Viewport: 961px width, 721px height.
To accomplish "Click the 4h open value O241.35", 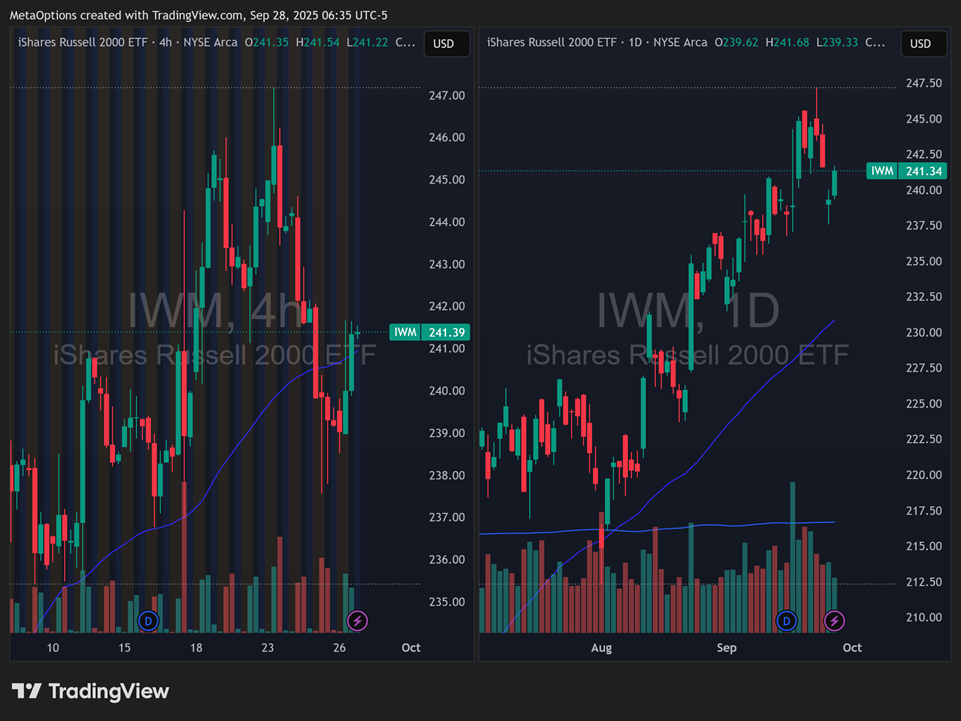I will point(267,42).
